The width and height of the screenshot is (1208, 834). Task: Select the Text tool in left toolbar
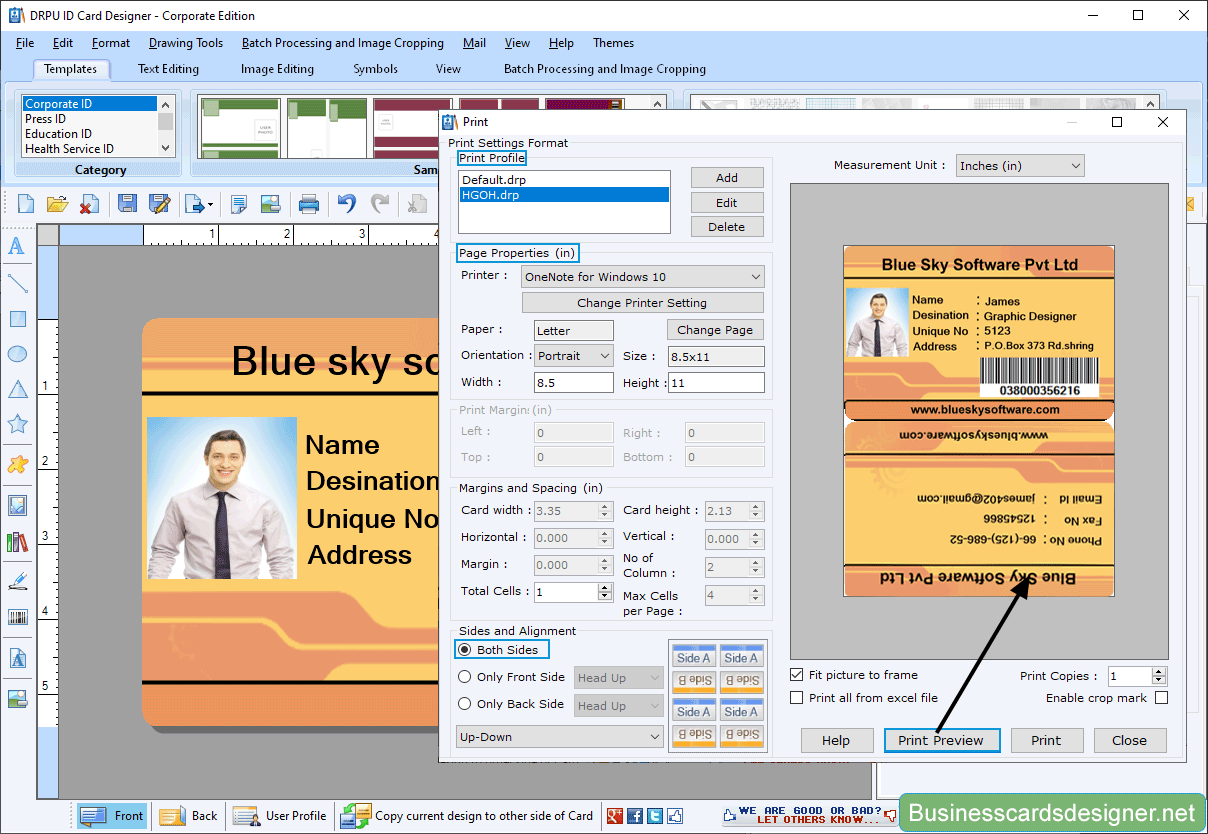[17, 247]
